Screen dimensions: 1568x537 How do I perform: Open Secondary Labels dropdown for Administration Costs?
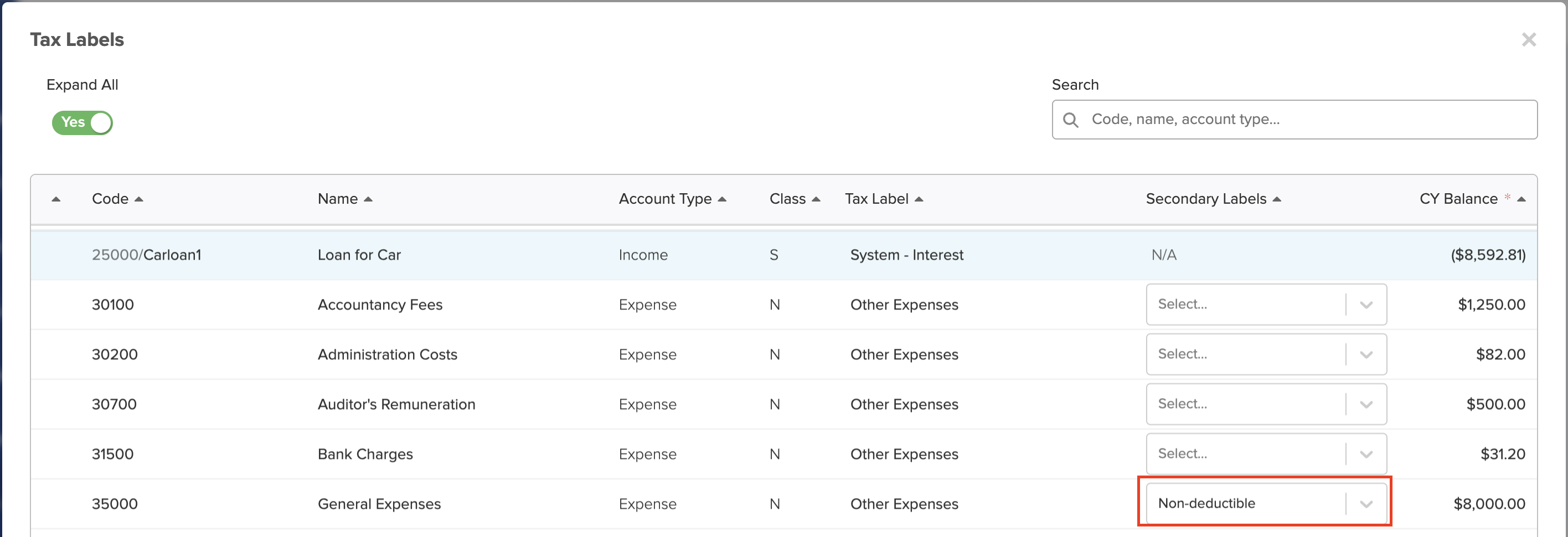(1266, 354)
